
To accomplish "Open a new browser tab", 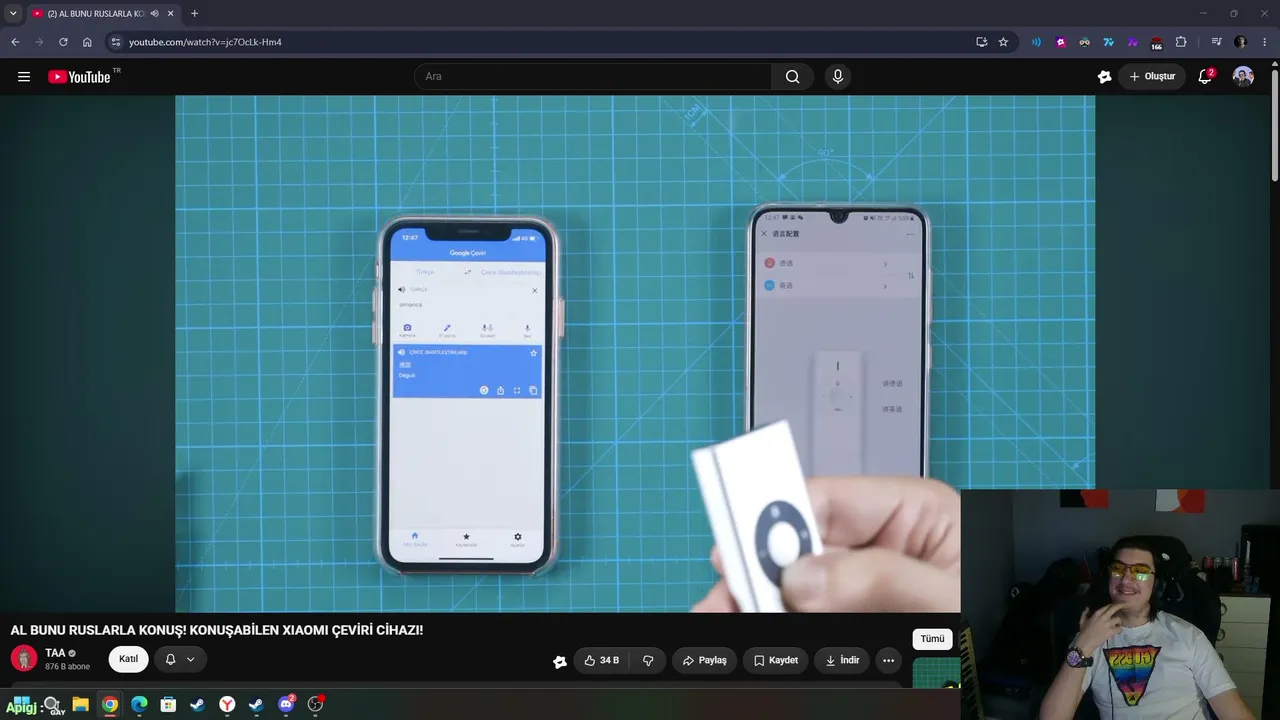I will point(194,14).
